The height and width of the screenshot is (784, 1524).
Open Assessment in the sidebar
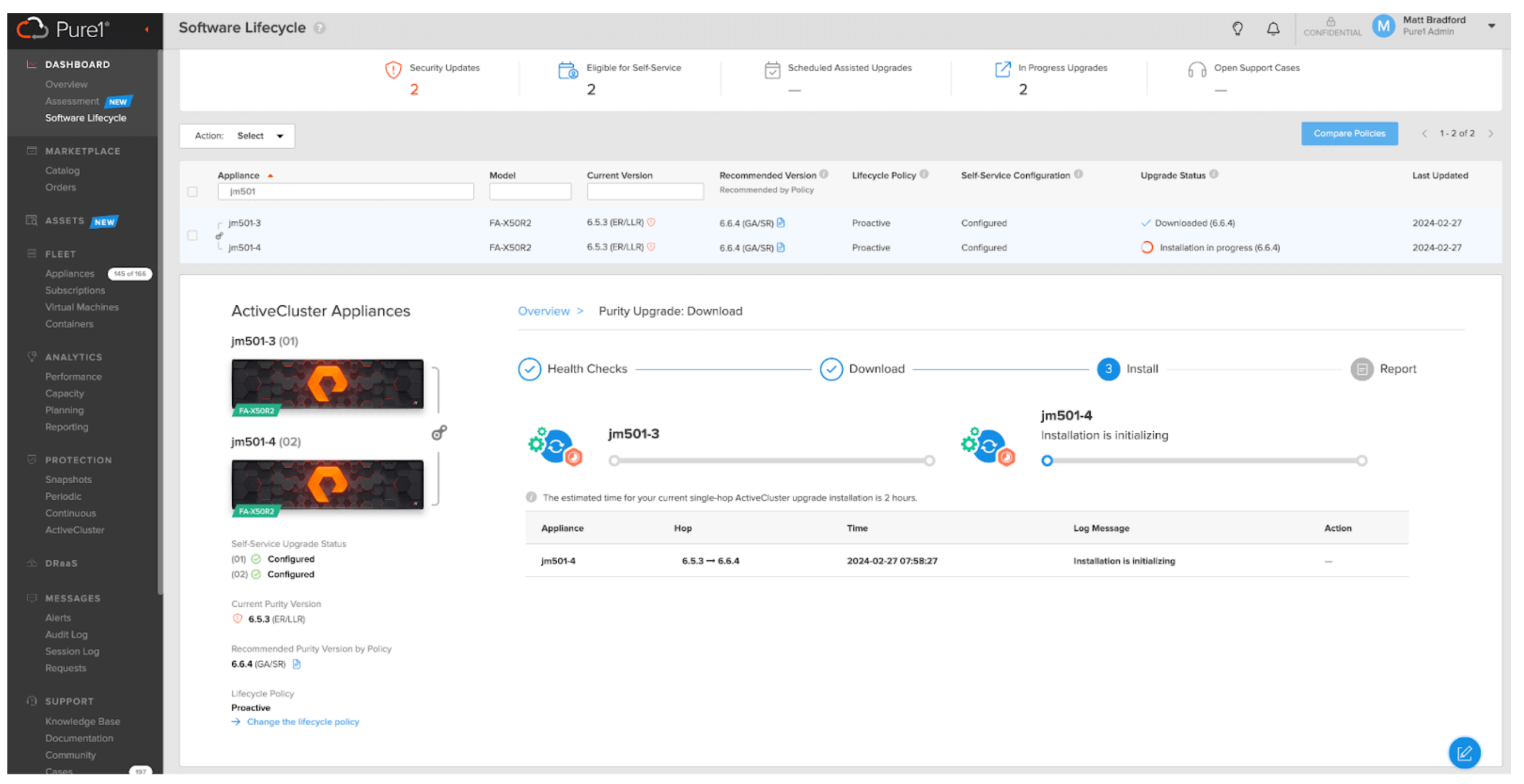pyautogui.click(x=72, y=101)
